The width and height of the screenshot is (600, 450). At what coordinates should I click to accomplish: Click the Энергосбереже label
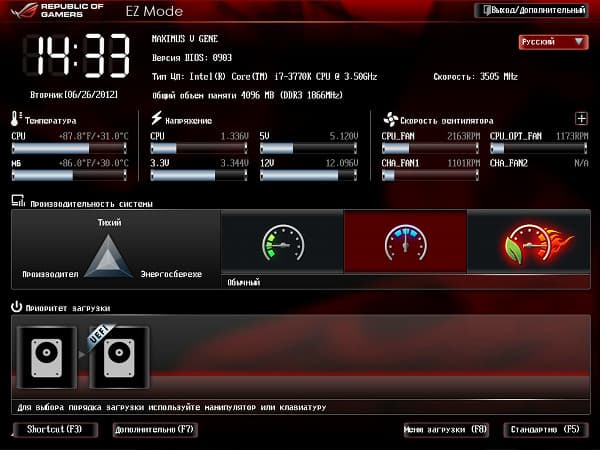(171, 274)
